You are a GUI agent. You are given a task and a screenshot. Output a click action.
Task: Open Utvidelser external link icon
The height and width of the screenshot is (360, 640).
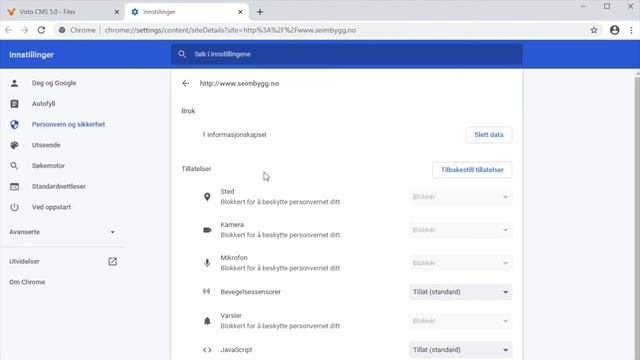(113, 262)
